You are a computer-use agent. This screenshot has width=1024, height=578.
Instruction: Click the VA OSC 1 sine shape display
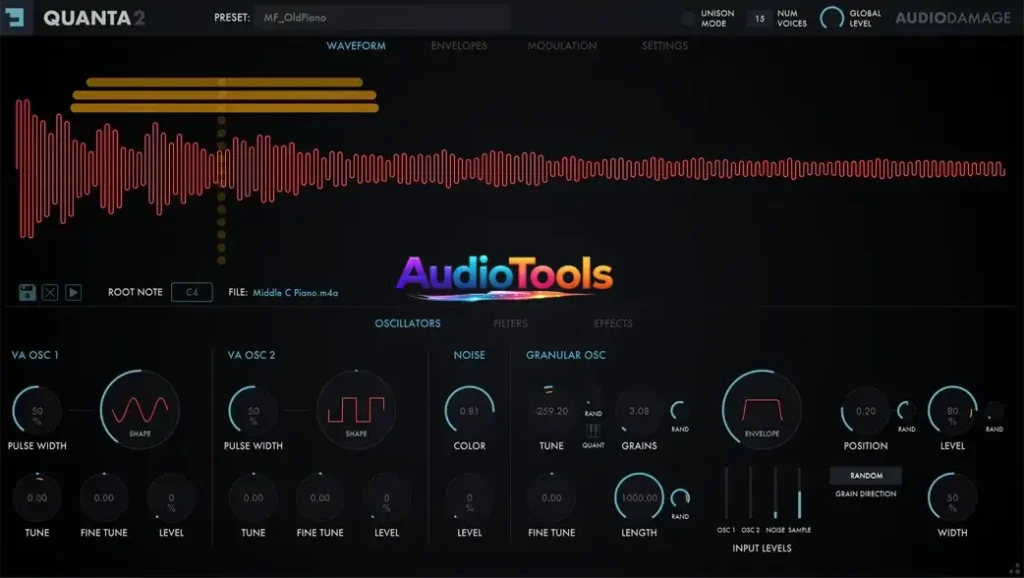tap(140, 410)
